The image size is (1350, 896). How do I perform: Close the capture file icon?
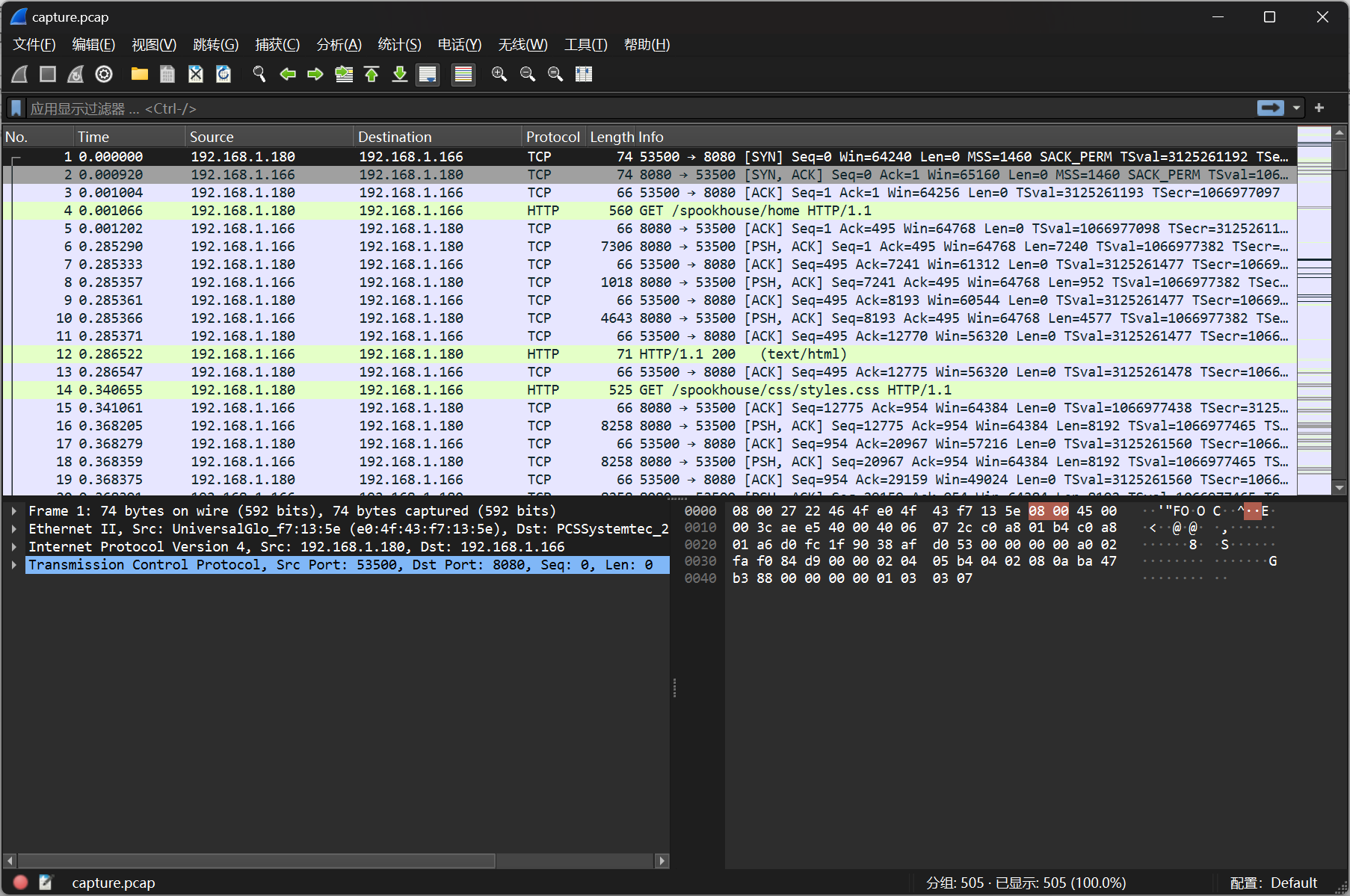click(196, 74)
